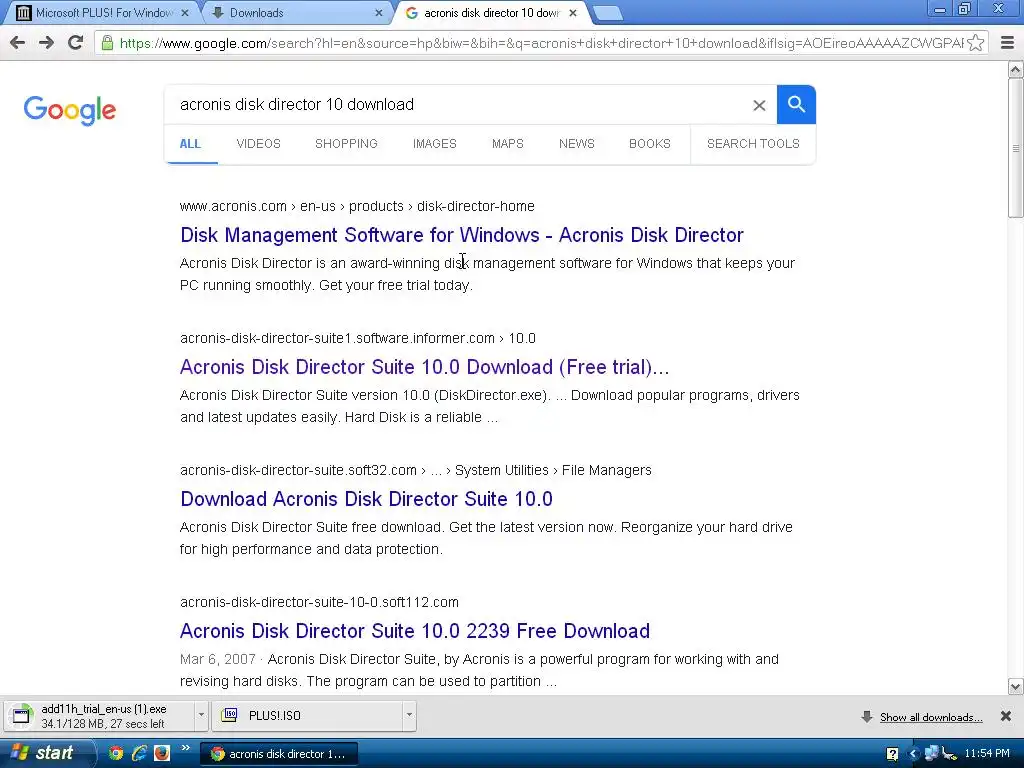Expand options arrow for add11h_trial exe download
Screen dimensions: 1024x768
201,715
